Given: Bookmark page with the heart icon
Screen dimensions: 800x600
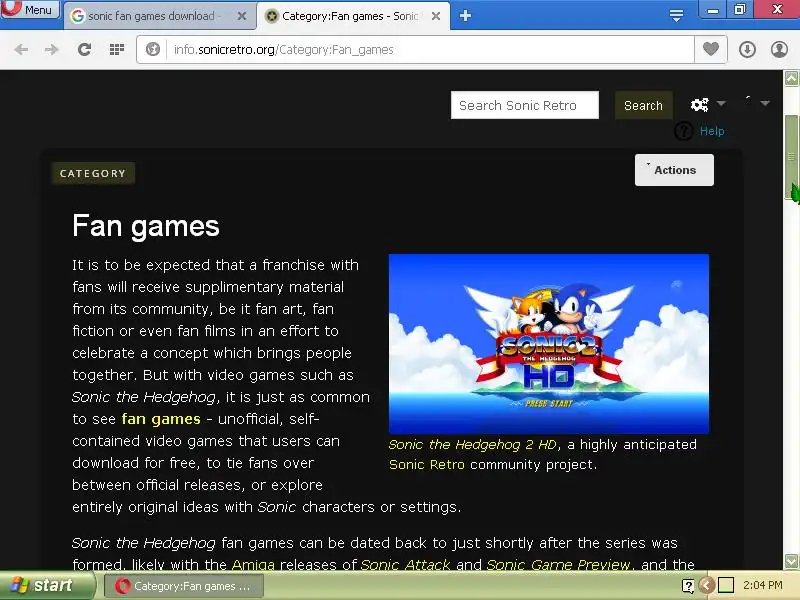Looking at the screenshot, I should tap(711, 49).
